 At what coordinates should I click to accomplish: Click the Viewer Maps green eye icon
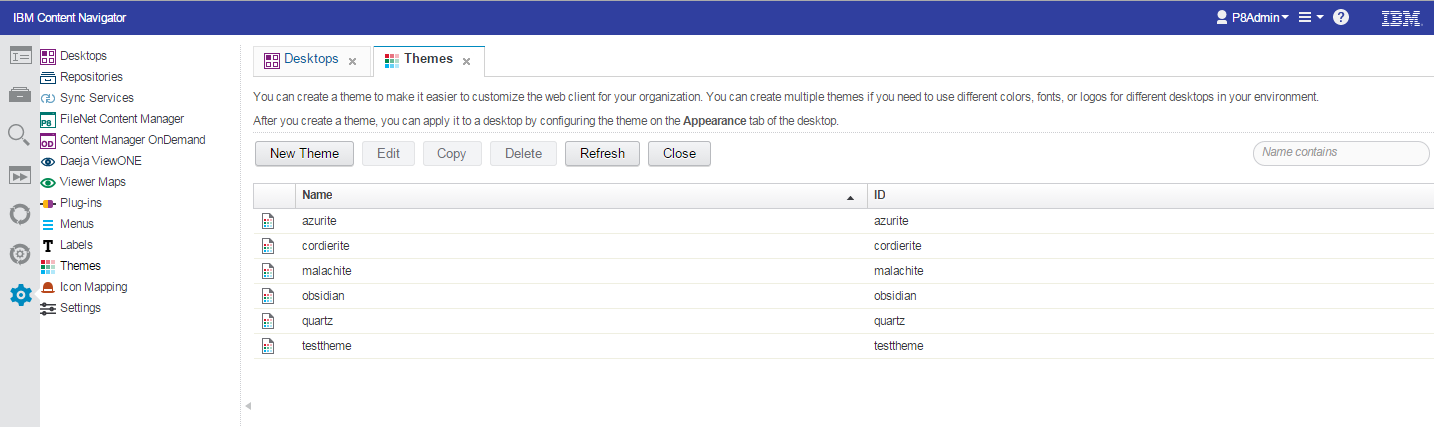48,182
